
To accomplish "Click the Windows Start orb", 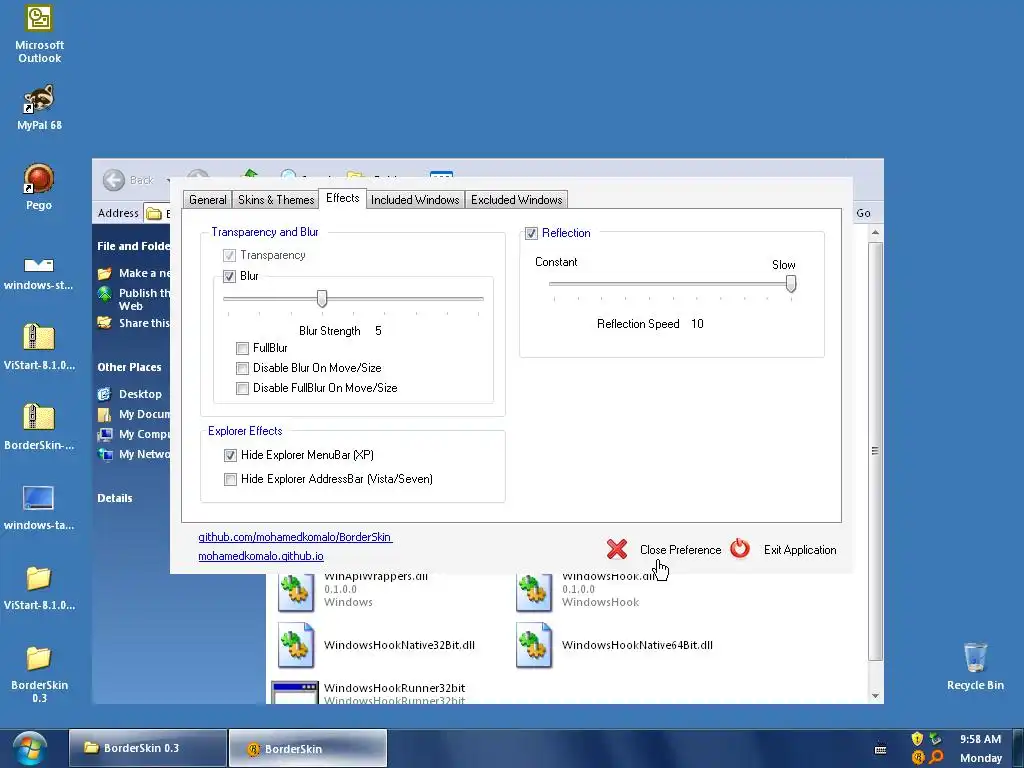I will (x=29, y=748).
